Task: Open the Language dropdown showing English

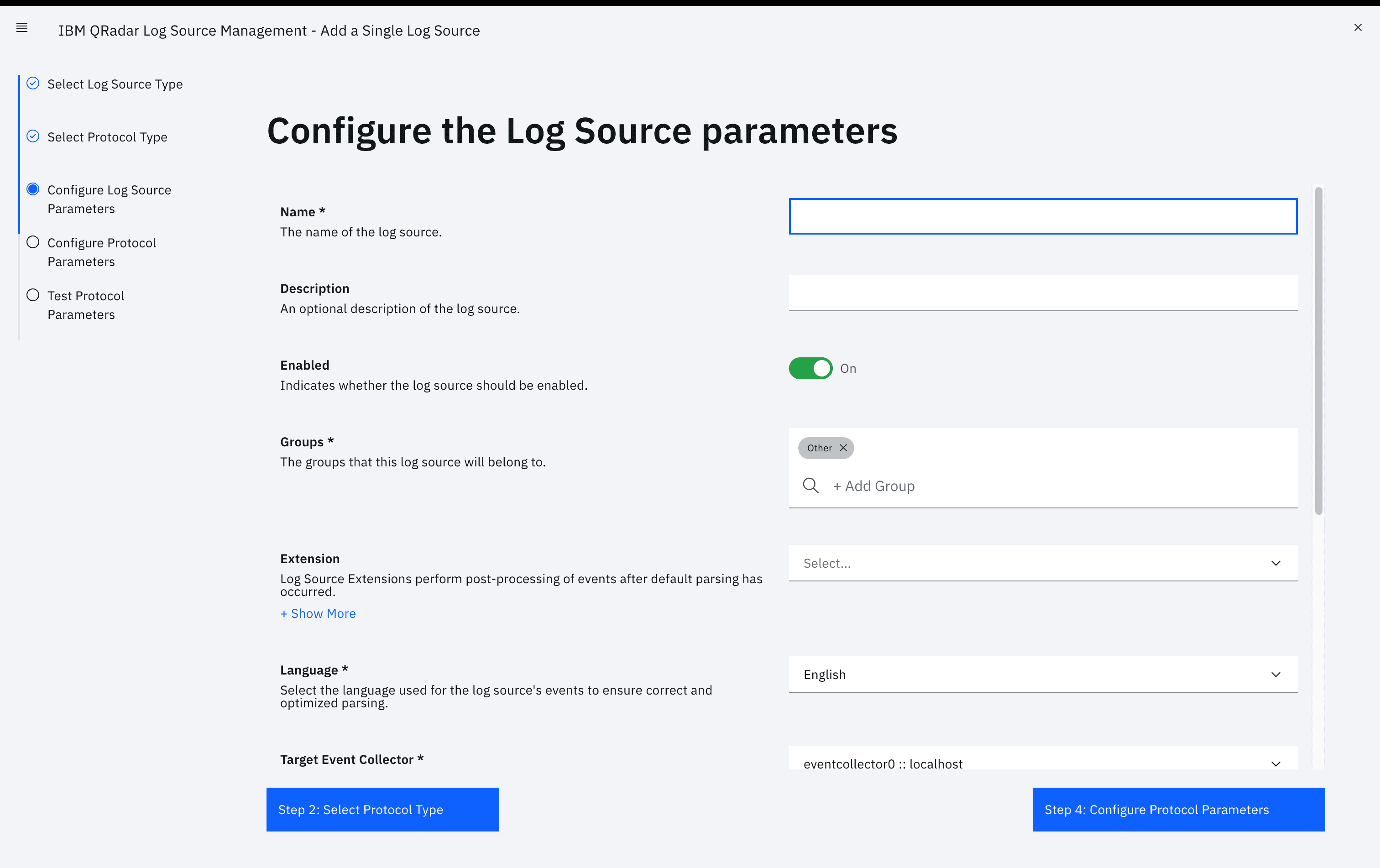Action: pyautogui.click(x=1042, y=675)
